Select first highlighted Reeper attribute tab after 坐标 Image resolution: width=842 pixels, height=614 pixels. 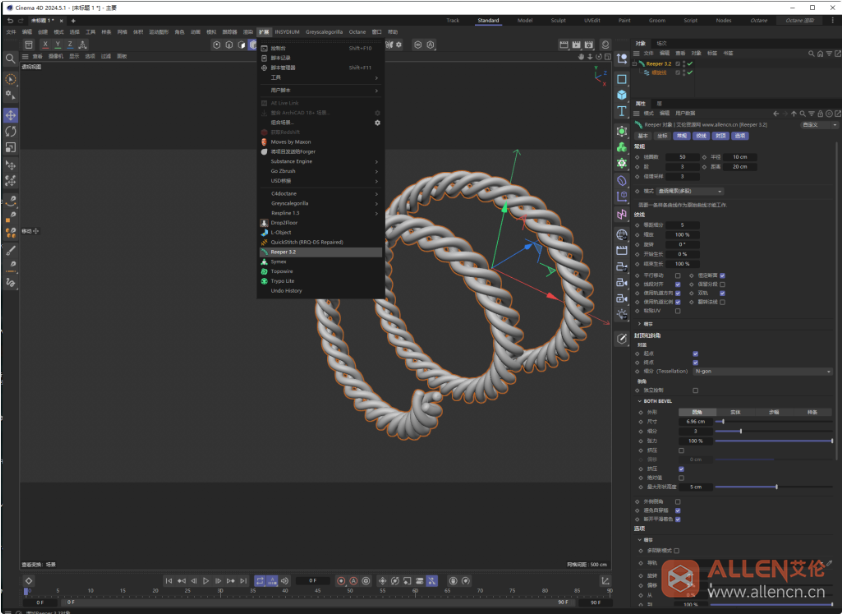click(681, 136)
